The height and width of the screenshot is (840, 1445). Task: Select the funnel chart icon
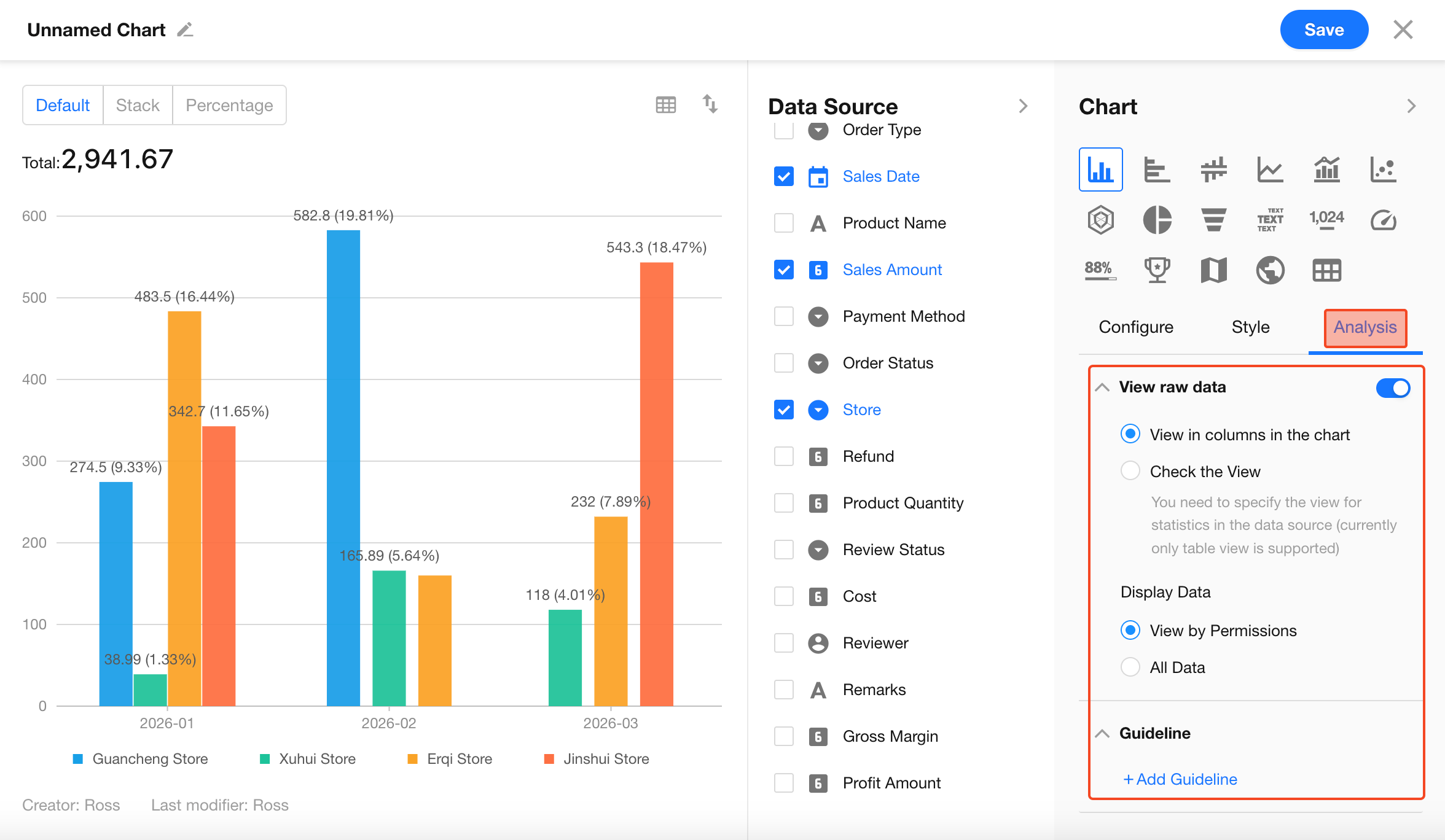[x=1213, y=220]
